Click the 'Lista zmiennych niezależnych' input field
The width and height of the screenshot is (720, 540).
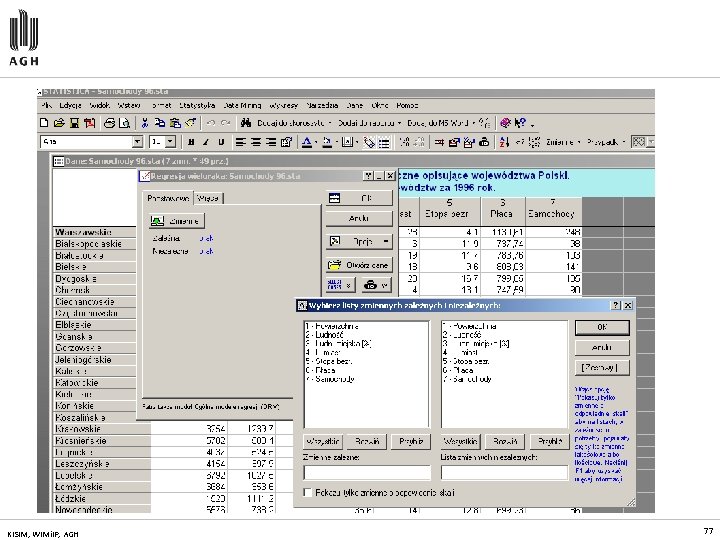pyautogui.click(x=504, y=472)
